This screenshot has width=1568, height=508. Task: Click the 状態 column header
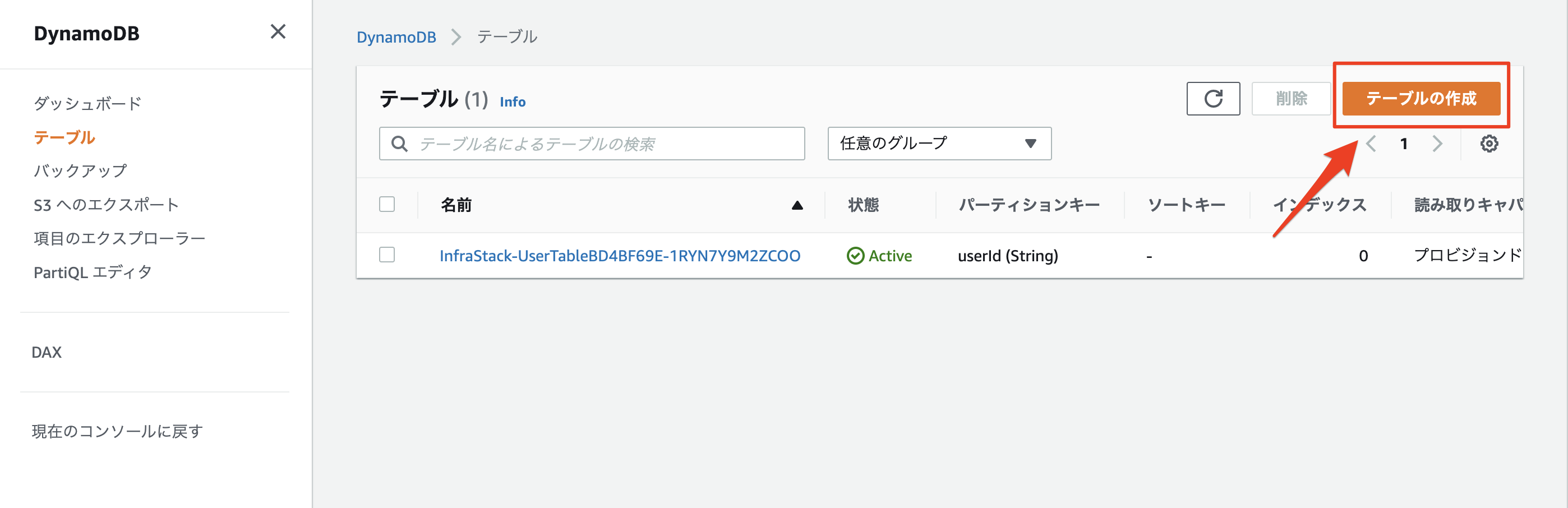point(863,205)
